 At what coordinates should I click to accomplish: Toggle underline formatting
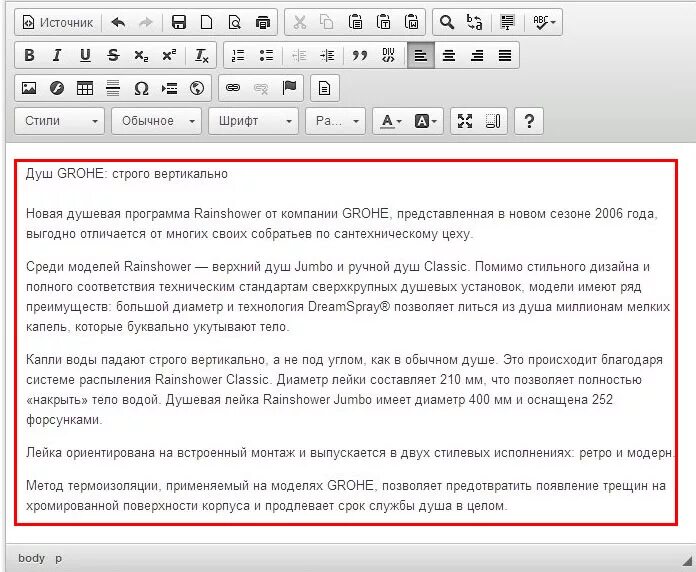pos(85,55)
